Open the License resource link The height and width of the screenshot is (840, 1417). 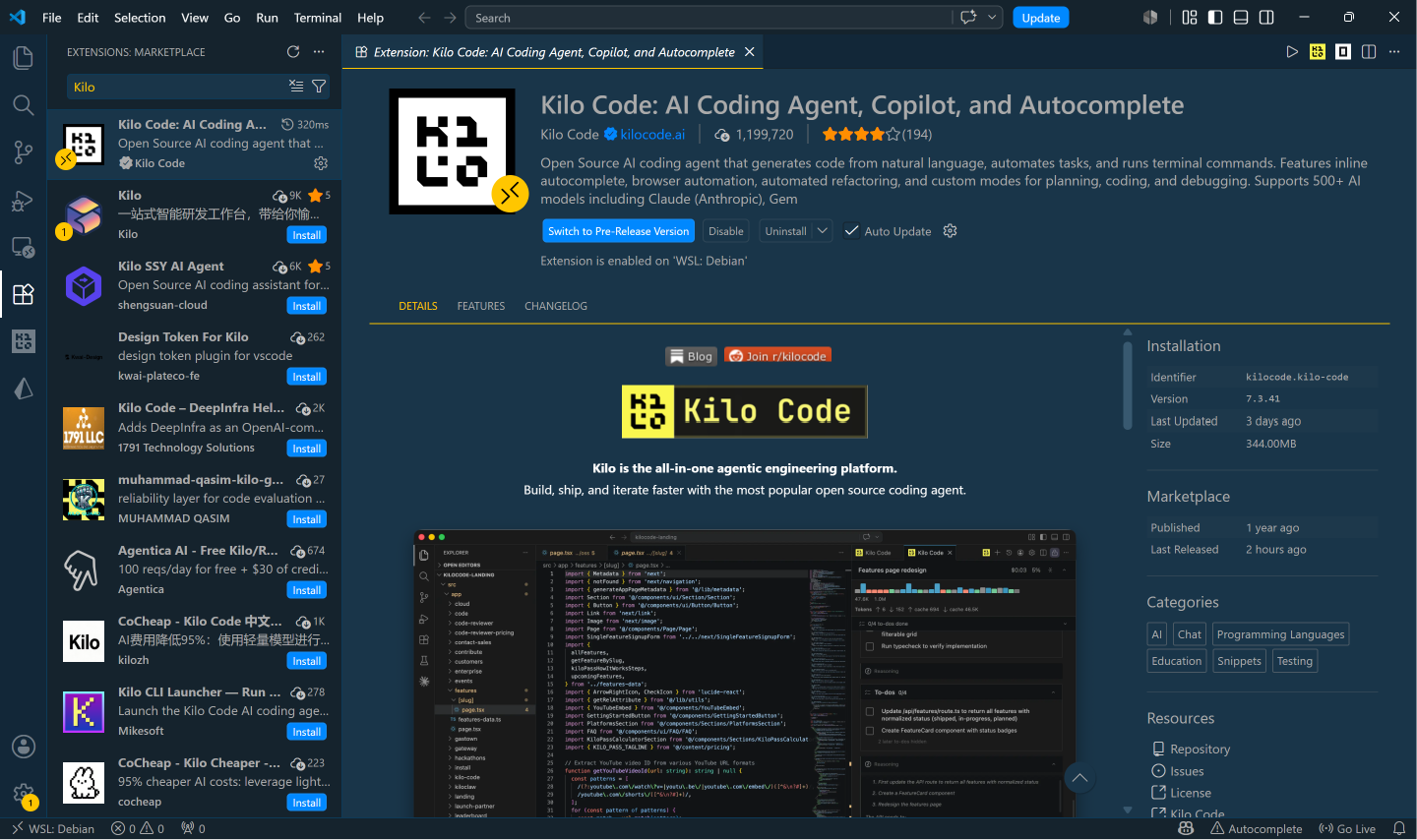click(x=1191, y=793)
